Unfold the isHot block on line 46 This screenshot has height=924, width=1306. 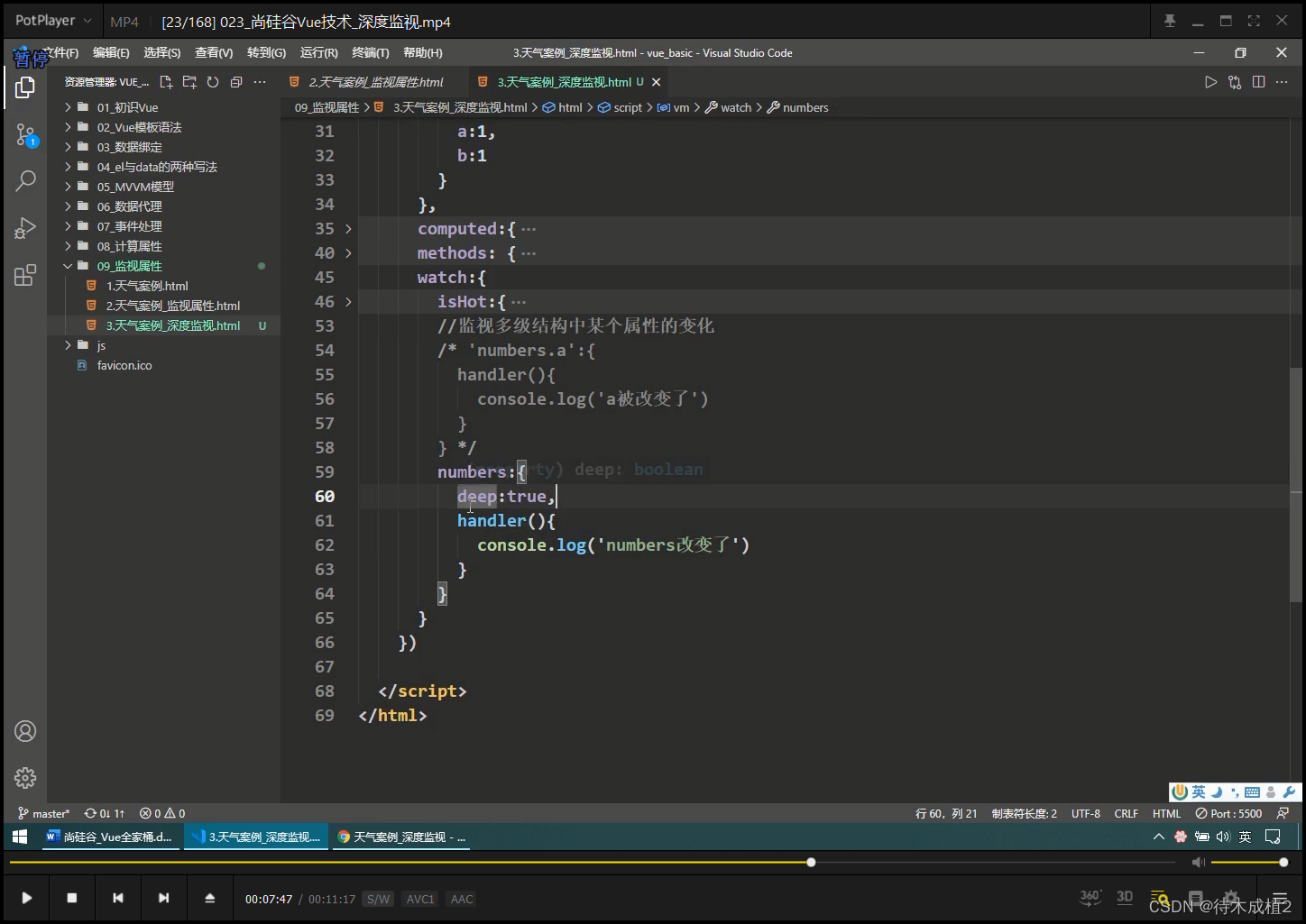point(348,302)
